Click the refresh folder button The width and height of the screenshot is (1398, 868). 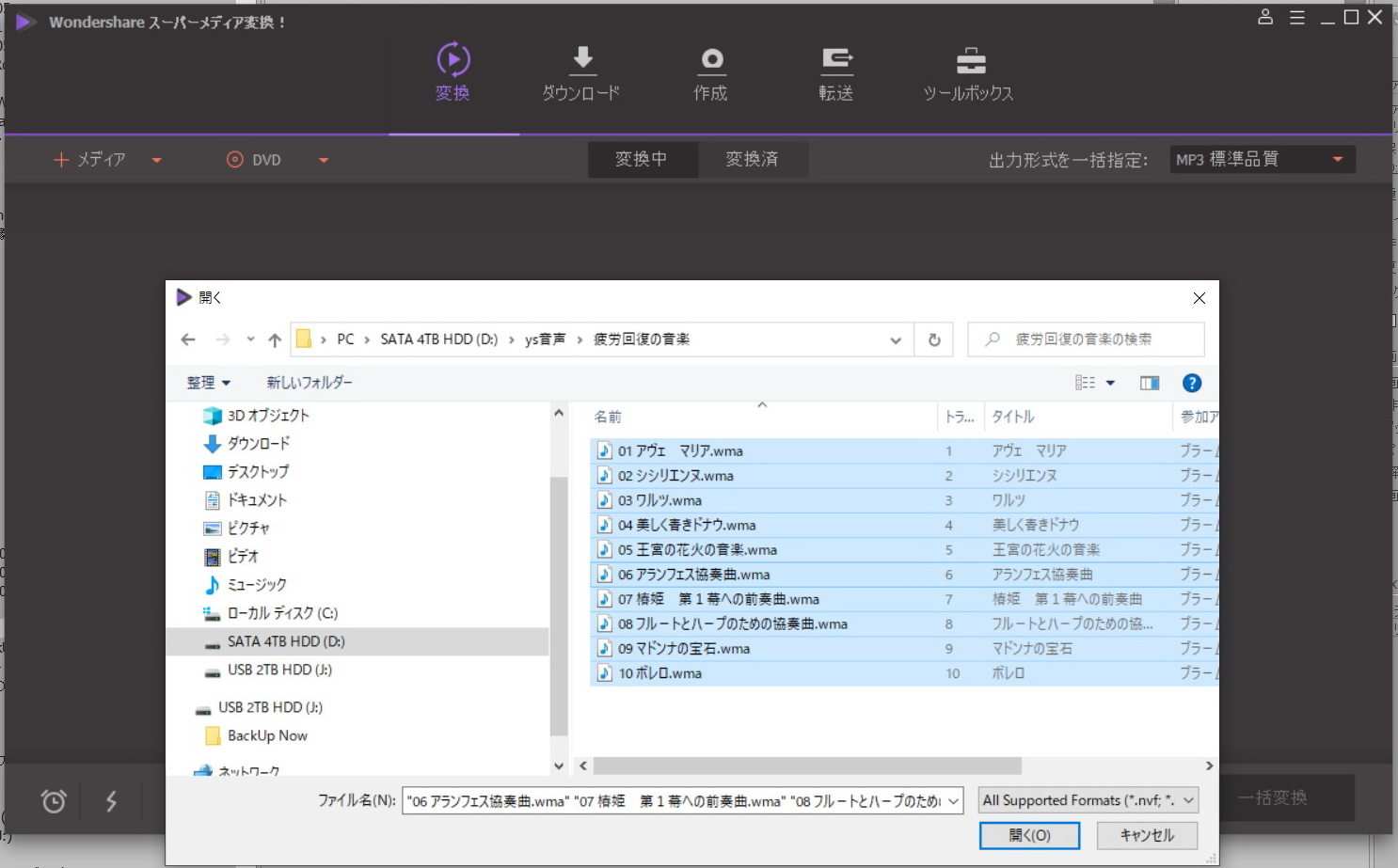(934, 339)
